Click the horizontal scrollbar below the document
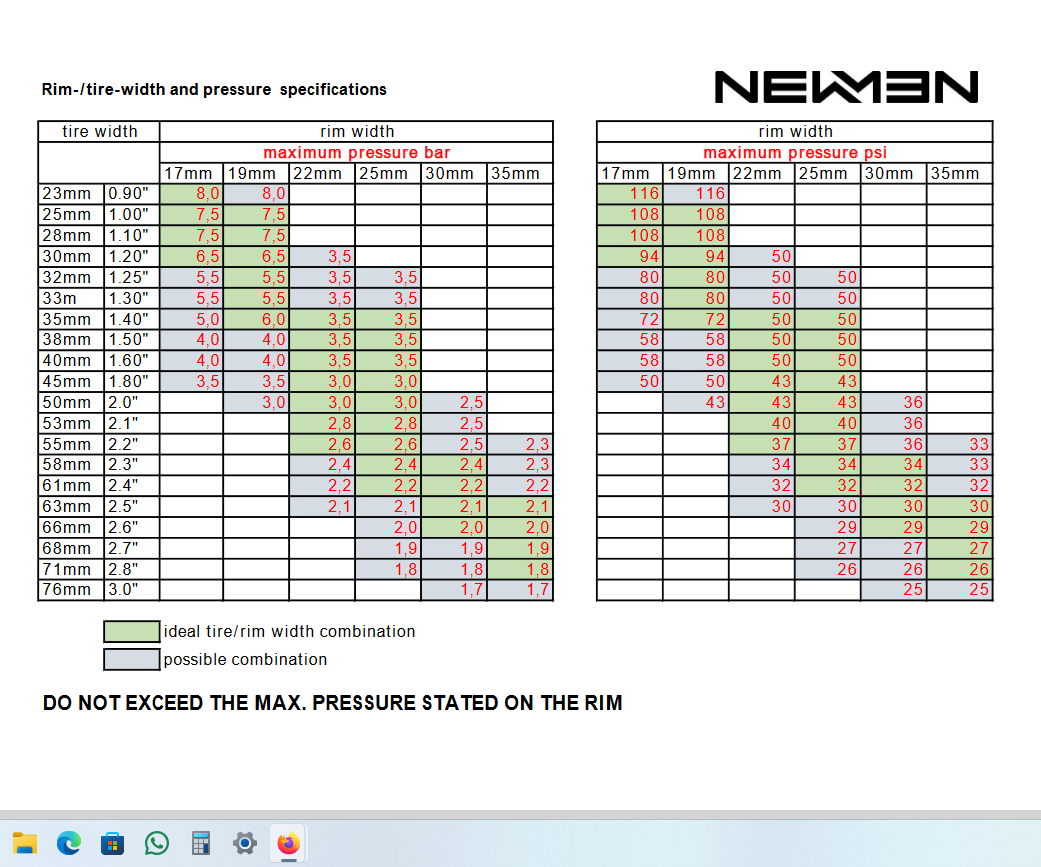 click(x=520, y=814)
